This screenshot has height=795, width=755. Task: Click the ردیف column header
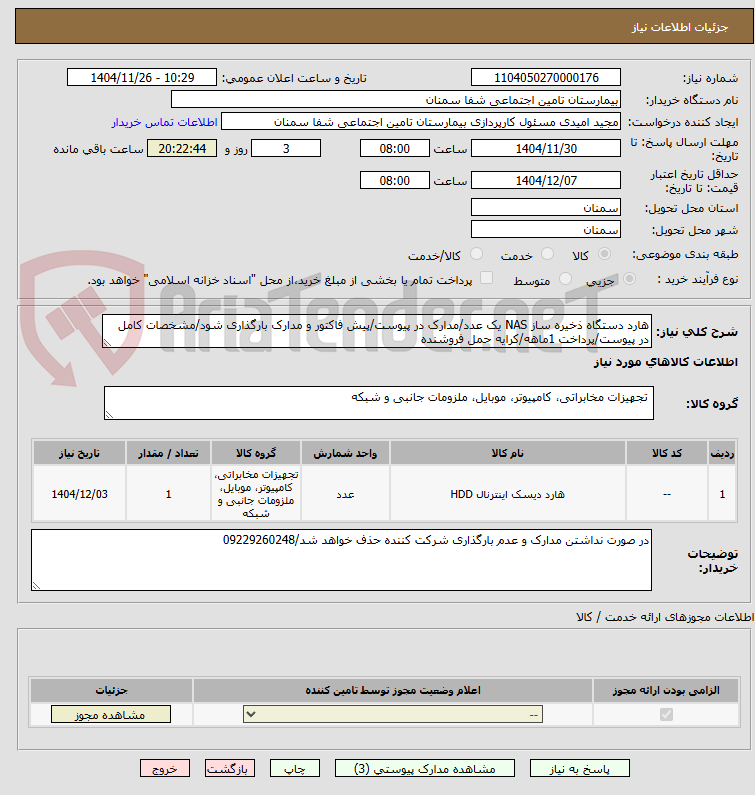722,453
